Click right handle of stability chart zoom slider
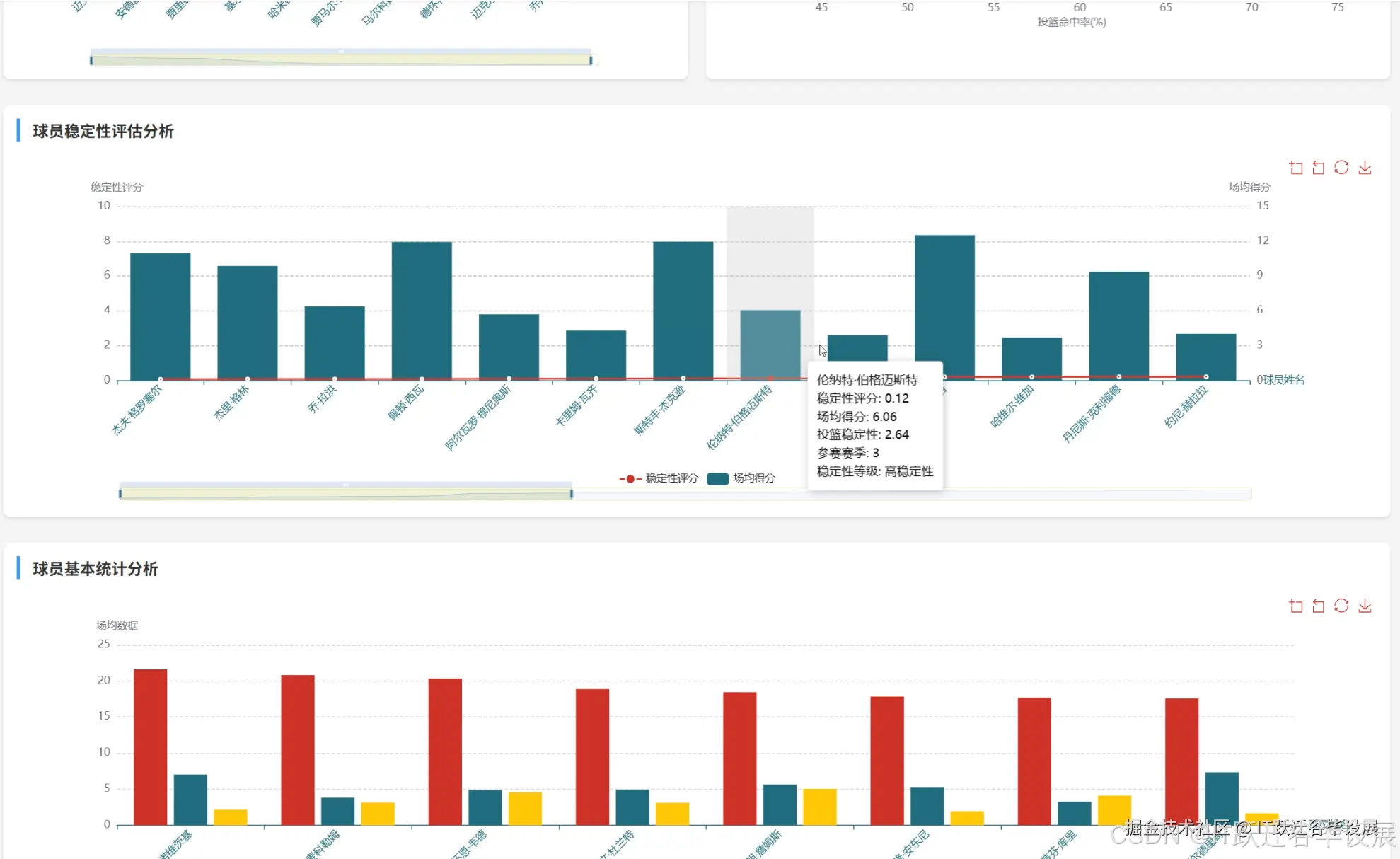Image resolution: width=1400 pixels, height=859 pixels. (x=572, y=494)
